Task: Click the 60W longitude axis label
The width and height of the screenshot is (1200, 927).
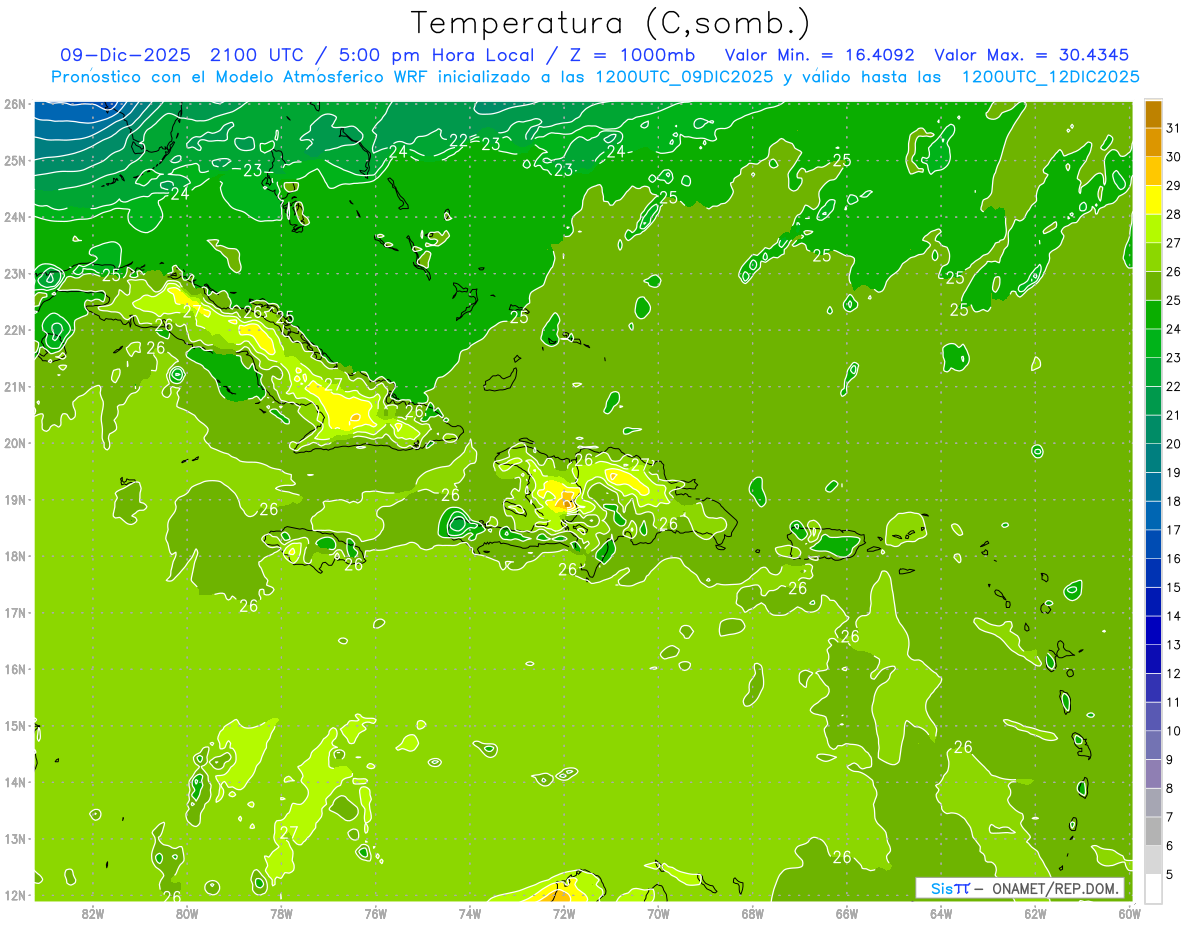Action: click(1130, 913)
